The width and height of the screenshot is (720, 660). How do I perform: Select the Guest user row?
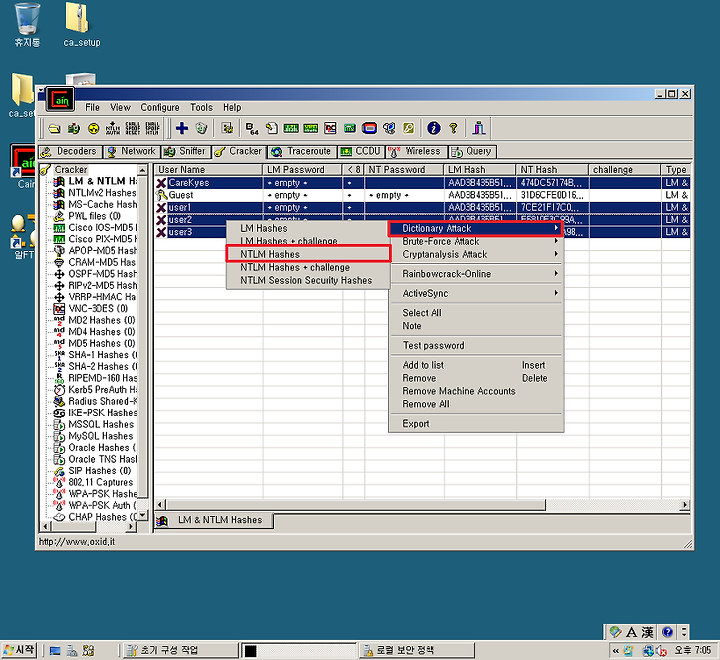[x=422, y=195]
